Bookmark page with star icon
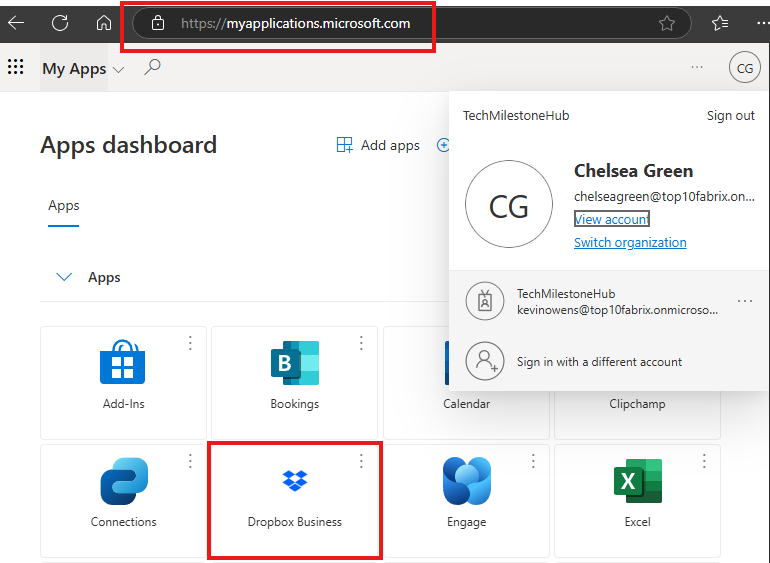770x563 pixels. (666, 23)
